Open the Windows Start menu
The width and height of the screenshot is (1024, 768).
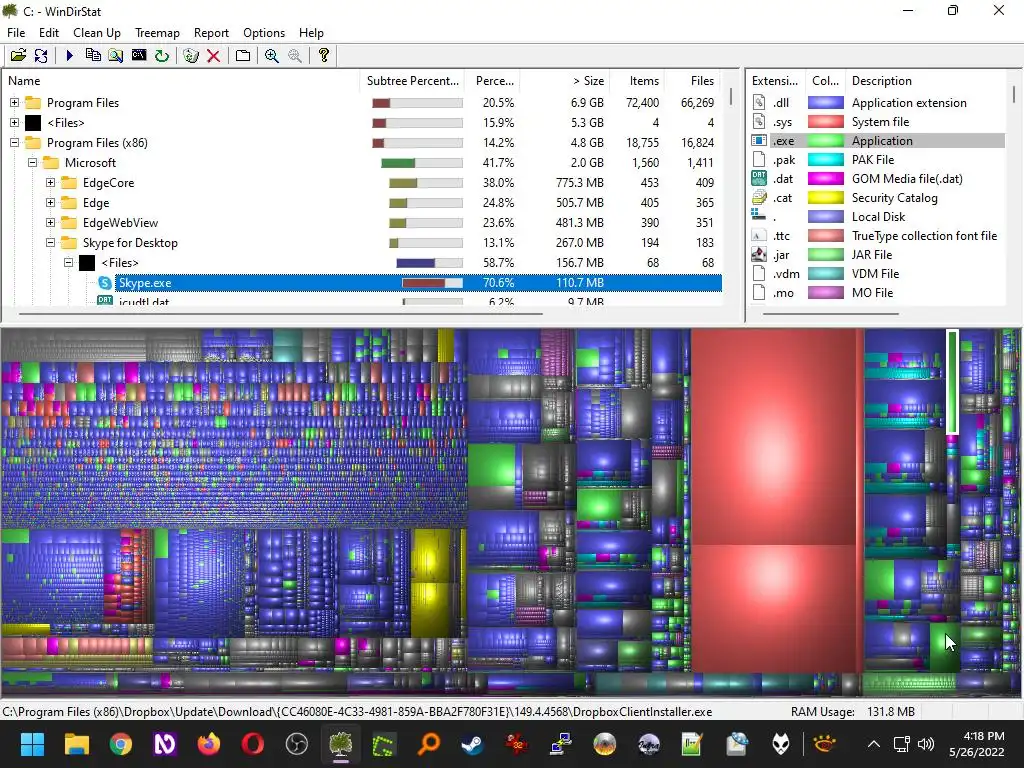tap(33, 744)
